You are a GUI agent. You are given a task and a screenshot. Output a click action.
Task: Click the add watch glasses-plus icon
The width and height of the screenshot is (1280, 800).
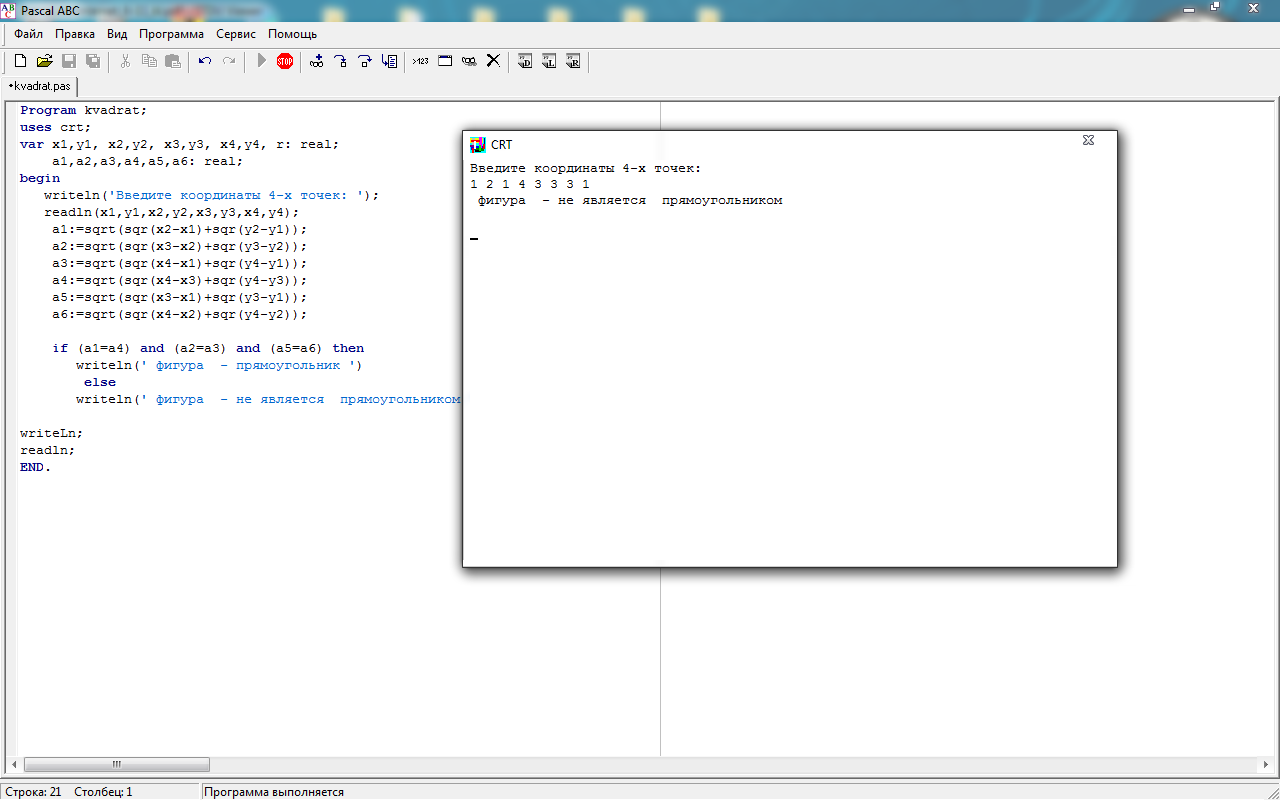[x=317, y=61]
